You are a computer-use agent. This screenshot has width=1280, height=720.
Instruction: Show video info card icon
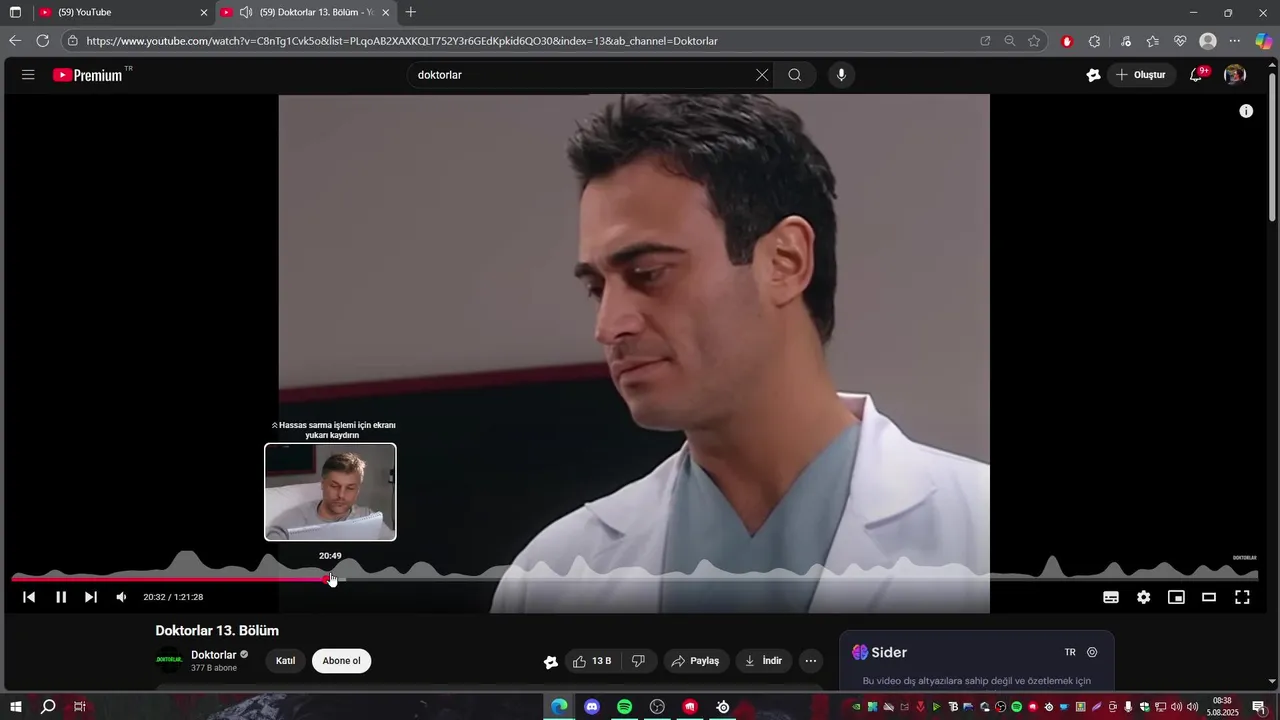1246,111
